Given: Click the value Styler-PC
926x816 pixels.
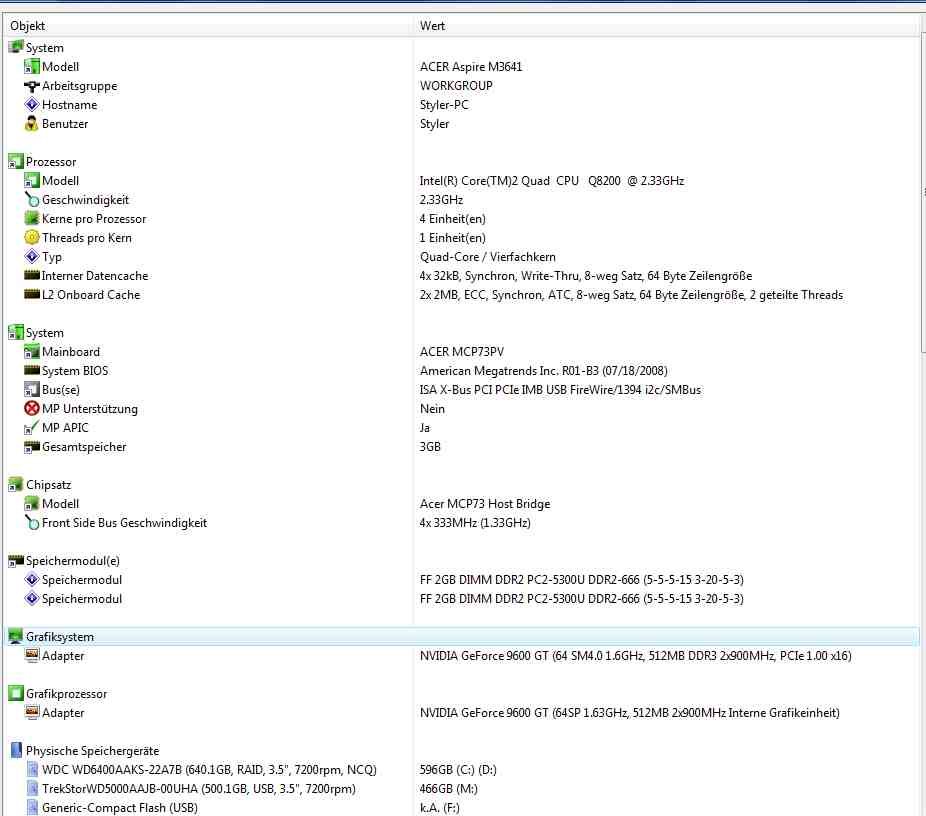Looking at the screenshot, I should click(444, 105).
